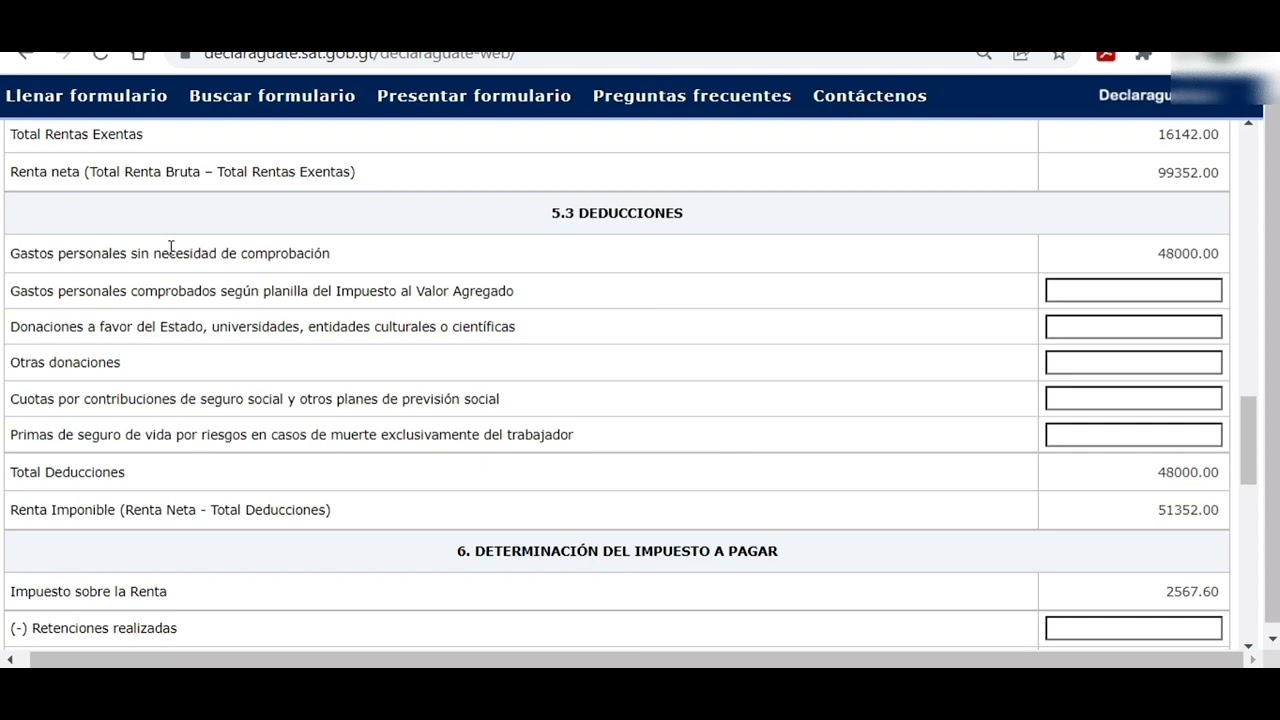Go to Preguntas frecuentes

(692, 96)
